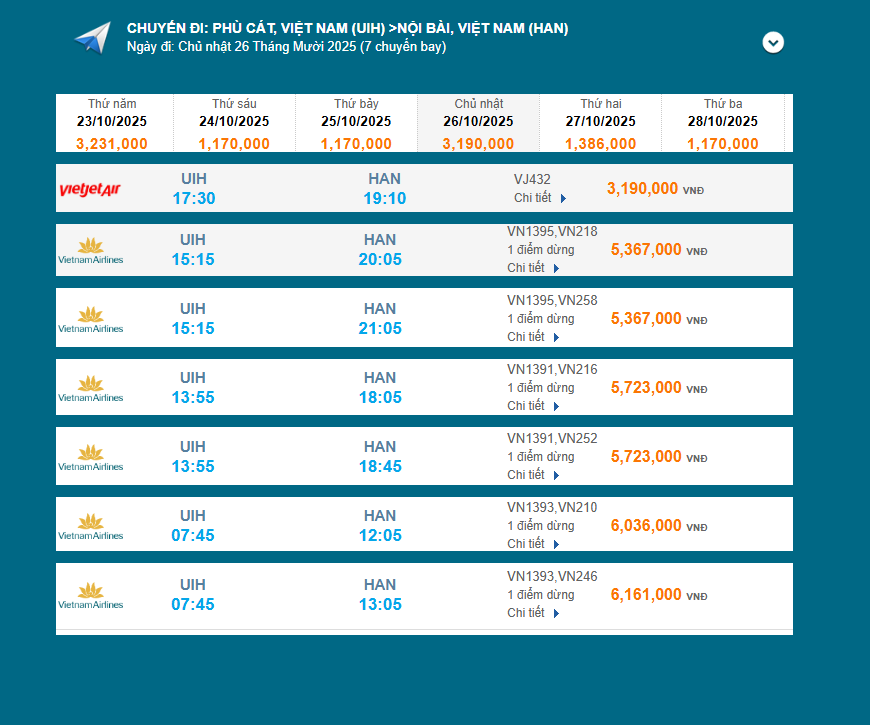Click Vietnam Airlines logo on 21:05 arrival flight

[x=91, y=319]
